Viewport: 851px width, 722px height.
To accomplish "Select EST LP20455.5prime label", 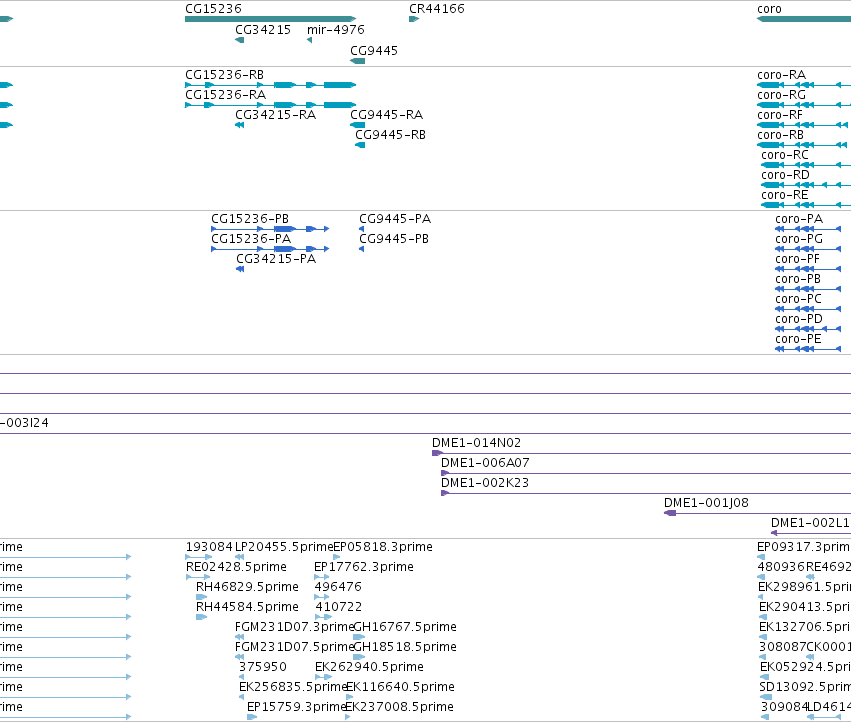I will (284, 547).
